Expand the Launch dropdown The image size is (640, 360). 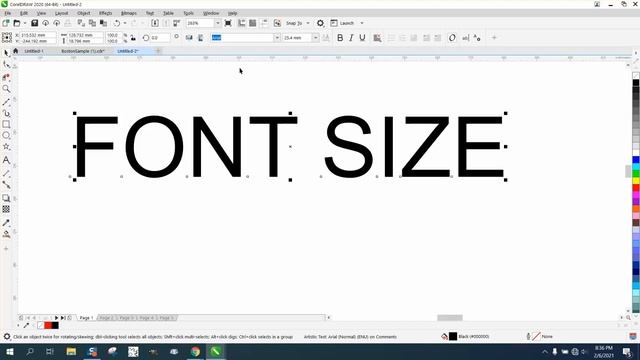[362, 23]
